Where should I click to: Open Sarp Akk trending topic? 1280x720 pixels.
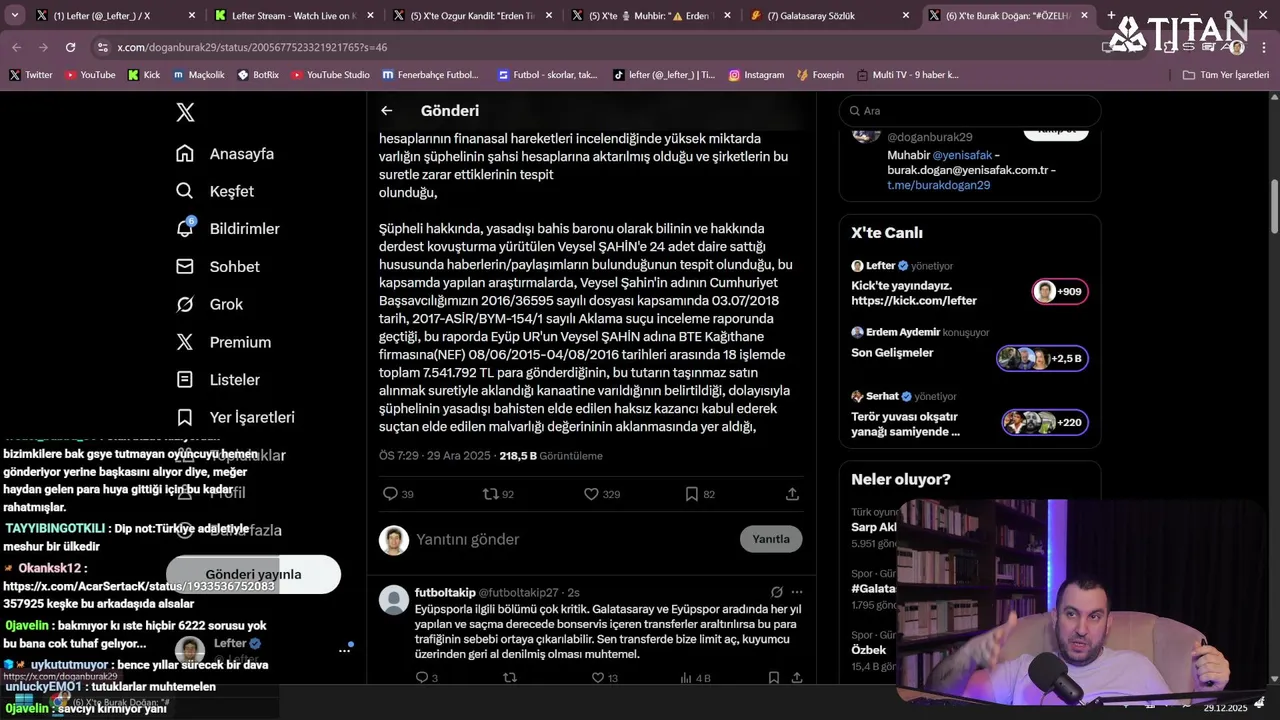point(874,527)
